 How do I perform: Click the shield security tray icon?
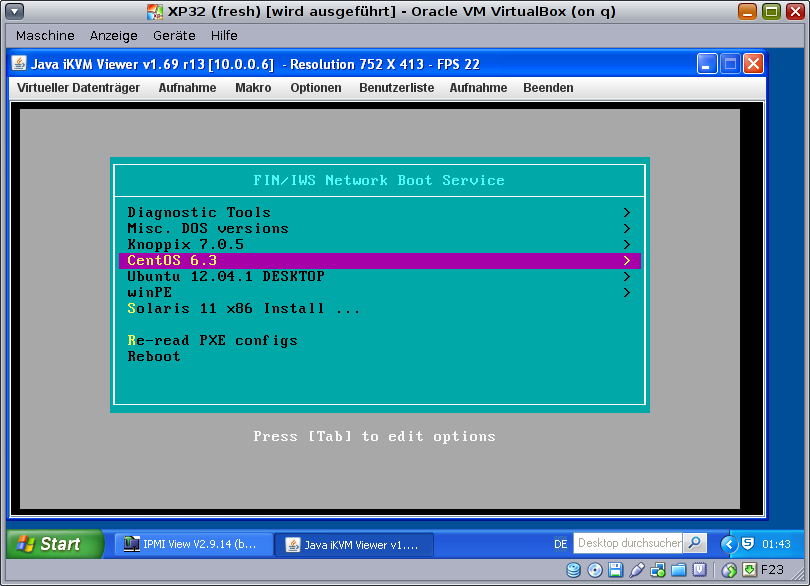[747, 544]
